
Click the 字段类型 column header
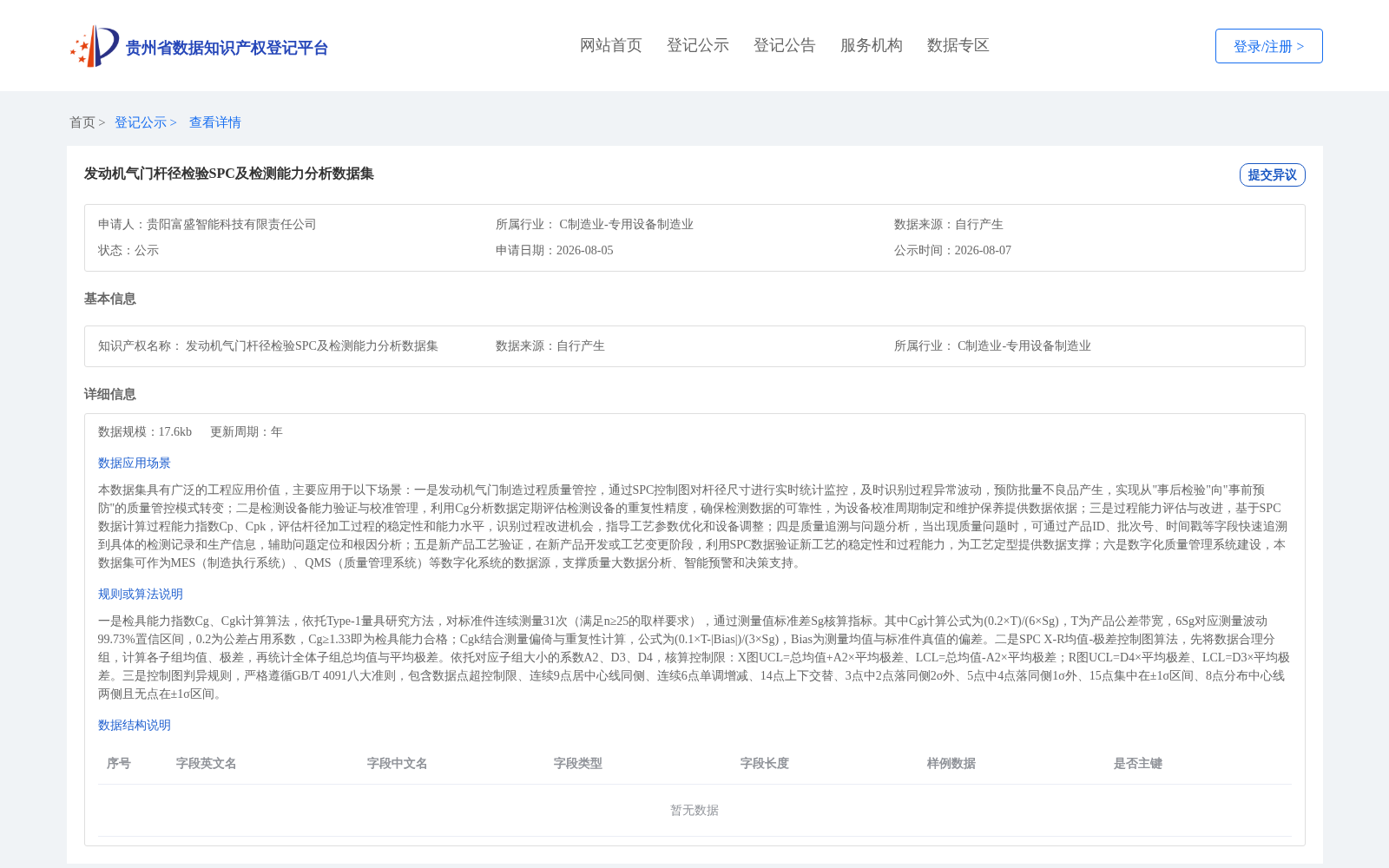[x=578, y=763]
